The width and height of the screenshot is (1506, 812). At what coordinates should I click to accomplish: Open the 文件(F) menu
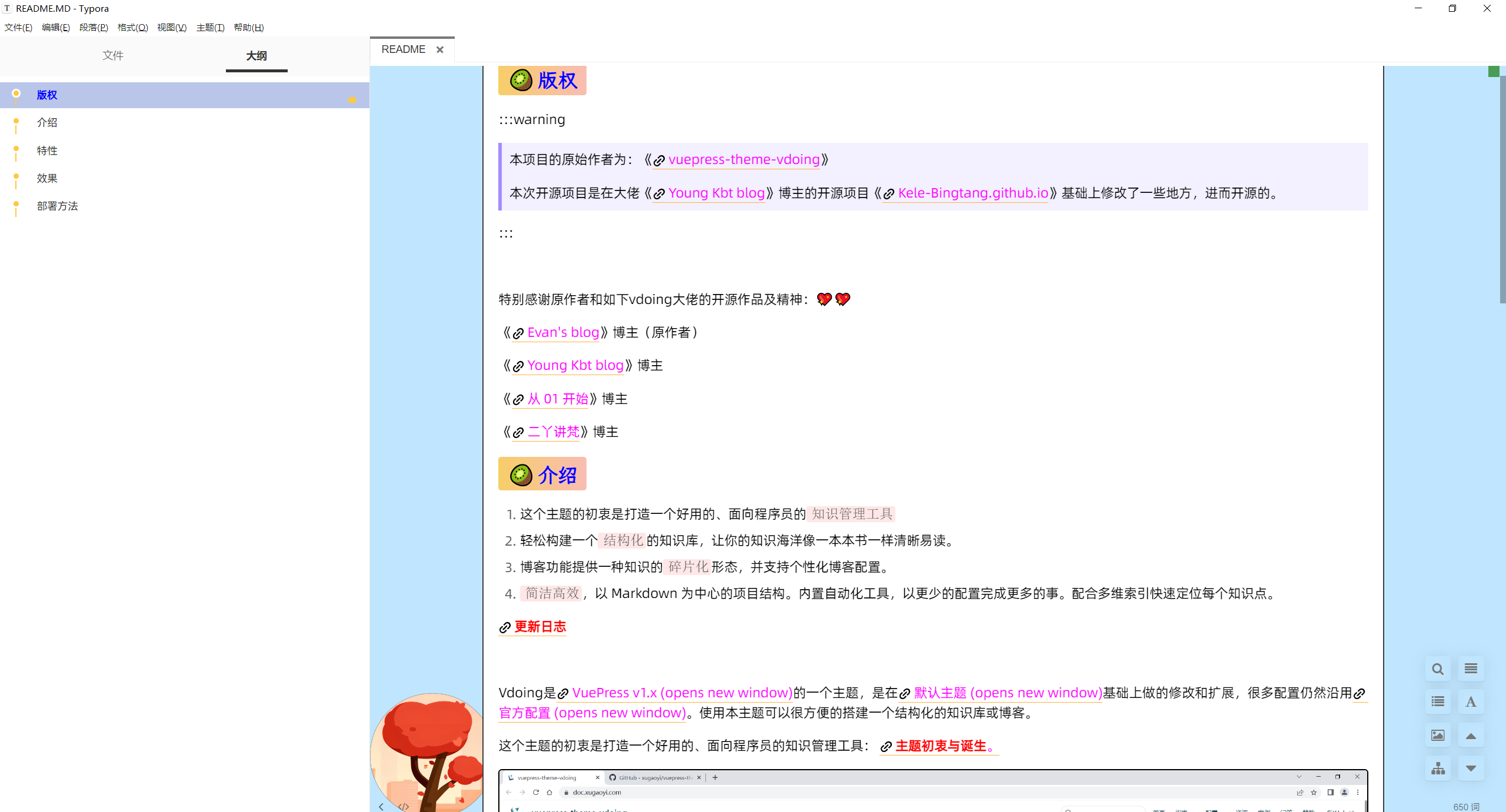[x=18, y=28]
